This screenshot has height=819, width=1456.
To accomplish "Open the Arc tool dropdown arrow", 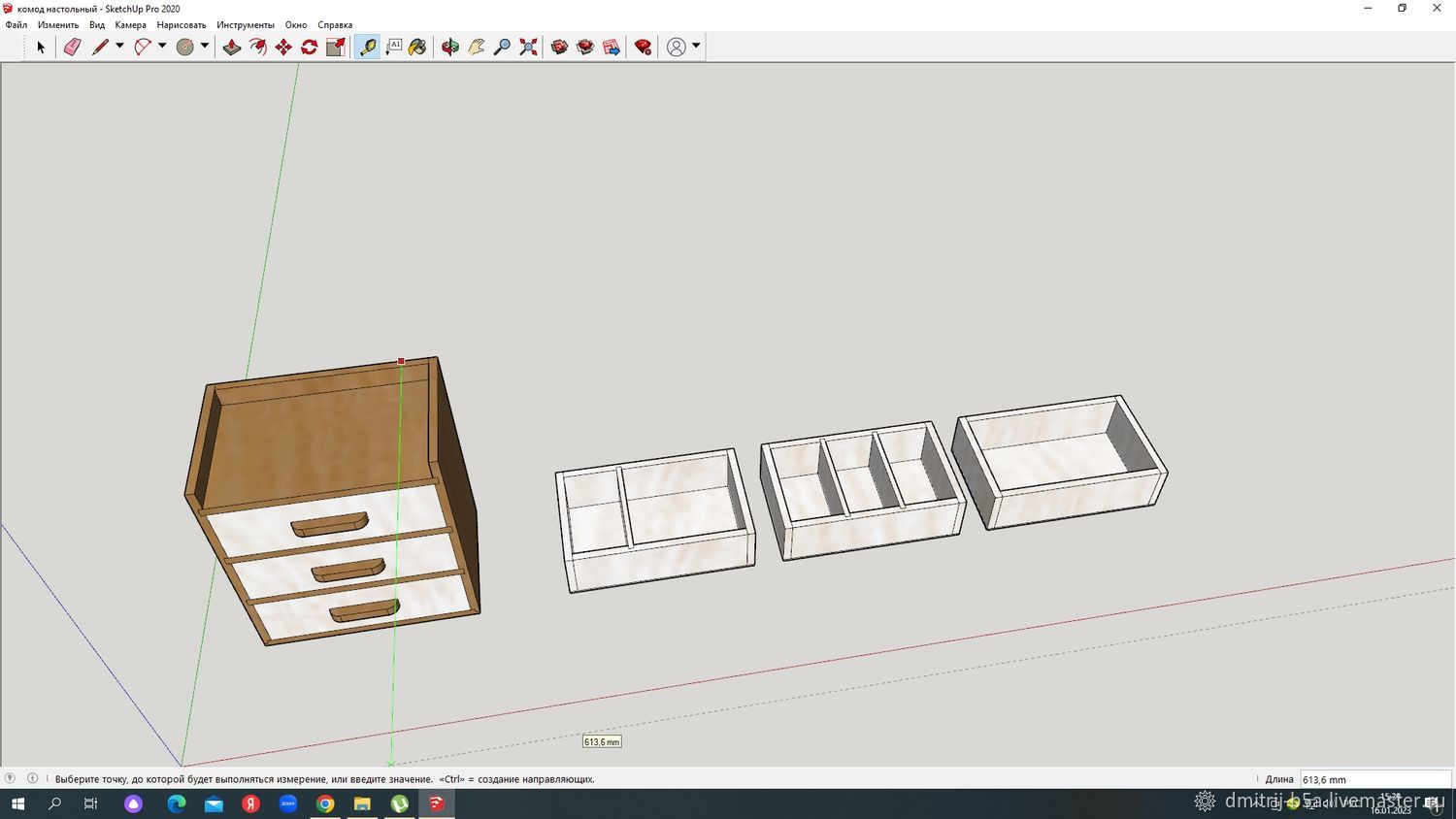I will pos(162,46).
